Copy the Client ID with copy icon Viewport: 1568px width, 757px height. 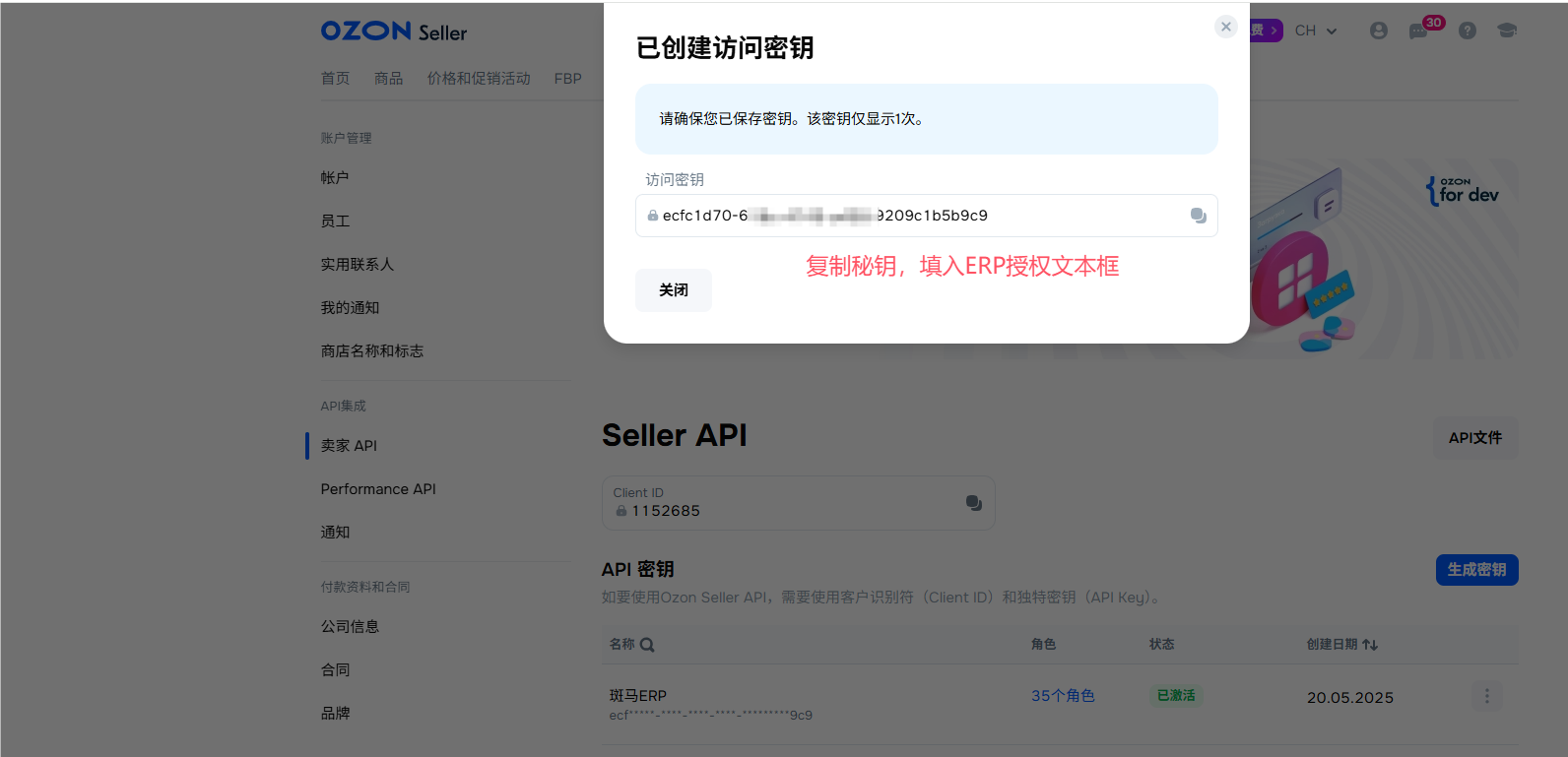point(973,503)
